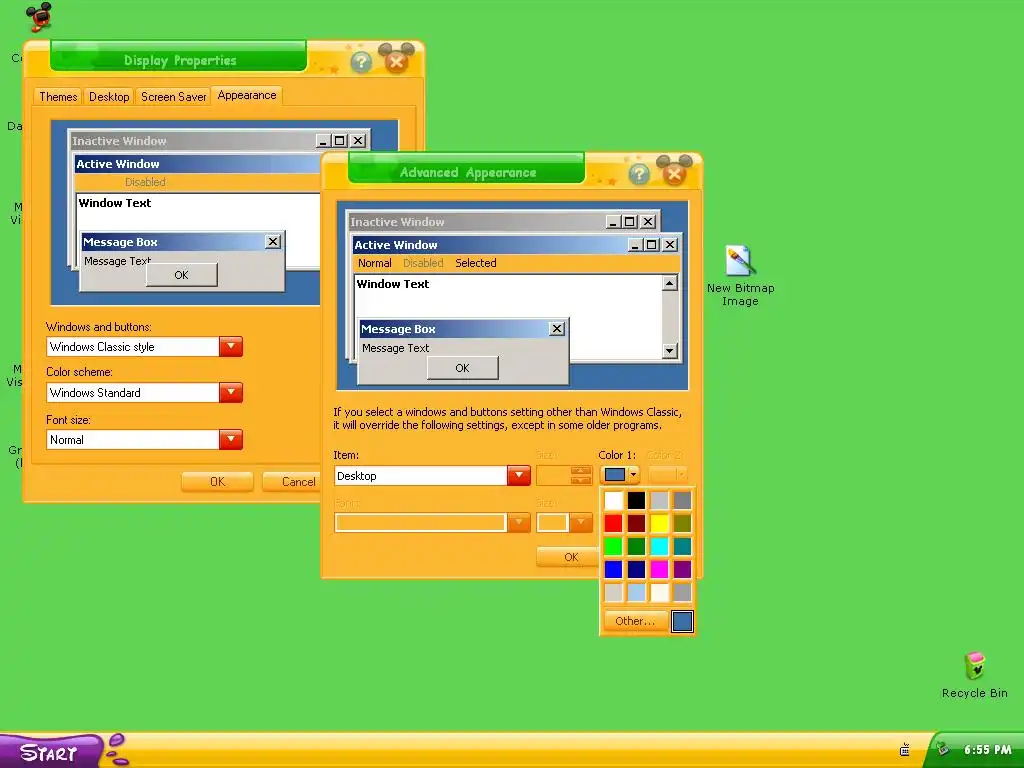Expand the Windows and buttons dropdown
The height and width of the screenshot is (768, 1024).
click(x=231, y=346)
